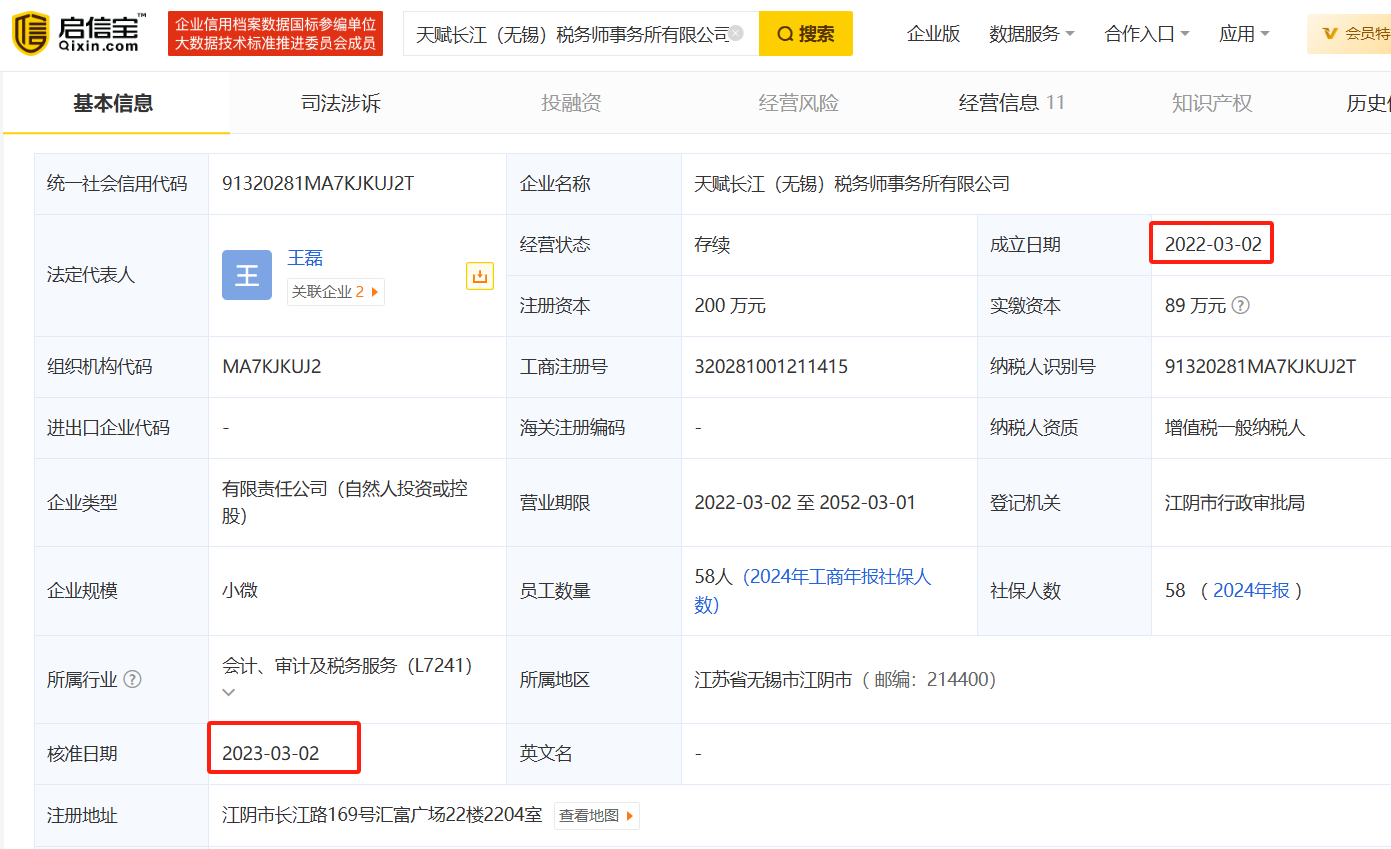Switch to the 经营风险 tab
1391x849 pixels.
pos(799,103)
